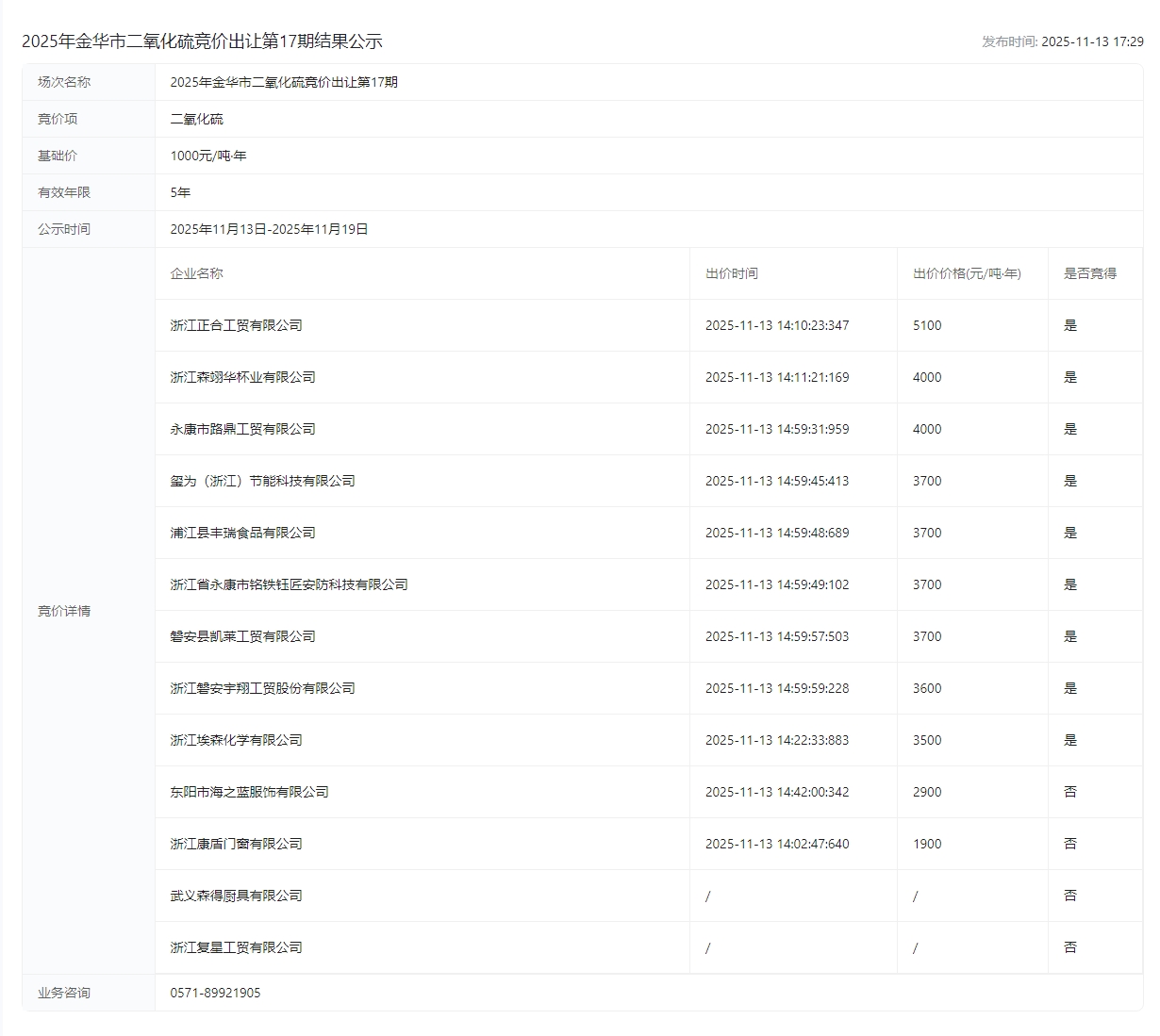1160x1036 pixels.
Task: Click 浦江县丰瑞食品有限公司 company name
Action: pyautogui.click(x=242, y=533)
